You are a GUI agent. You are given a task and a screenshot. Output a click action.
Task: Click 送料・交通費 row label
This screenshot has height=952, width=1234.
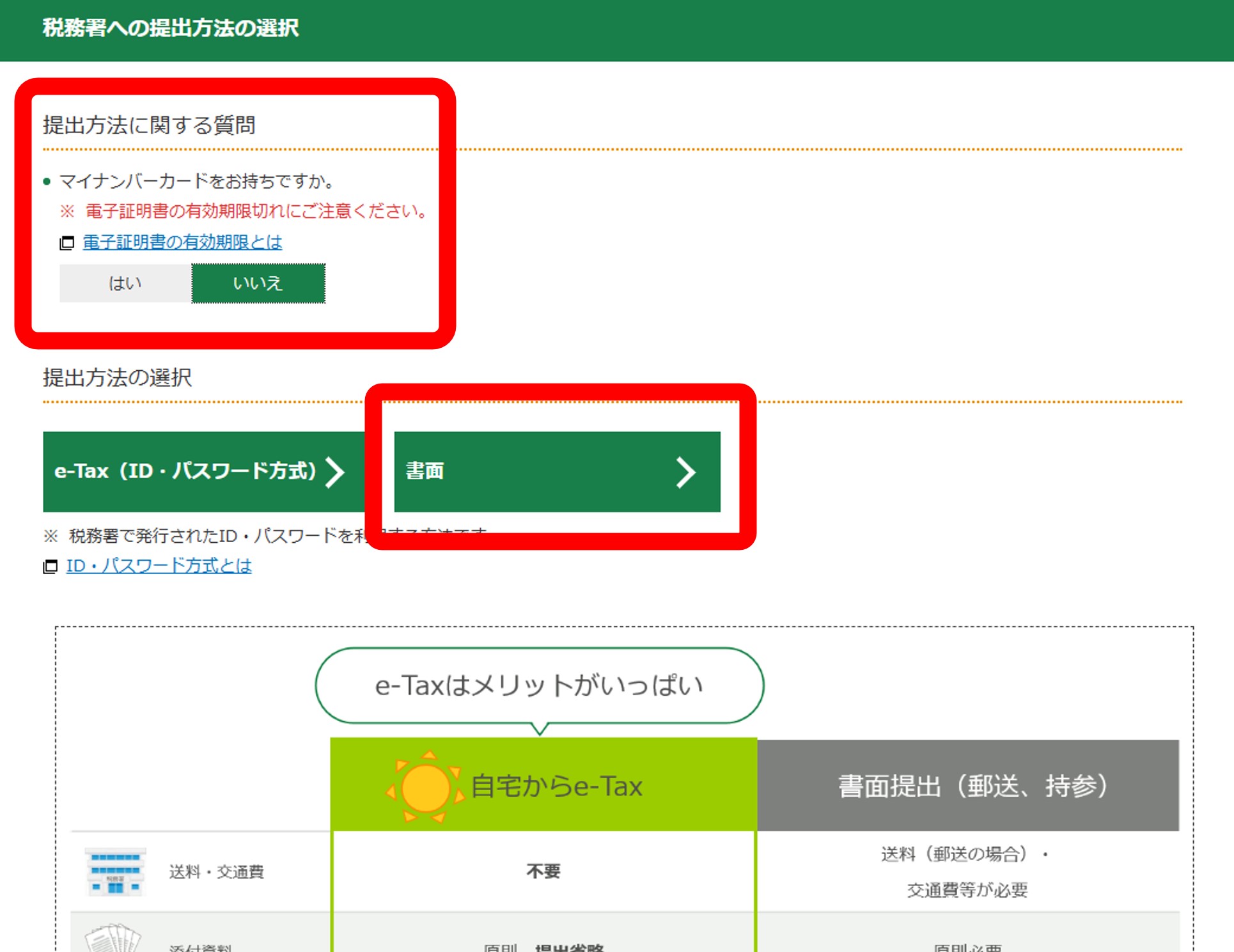216,872
